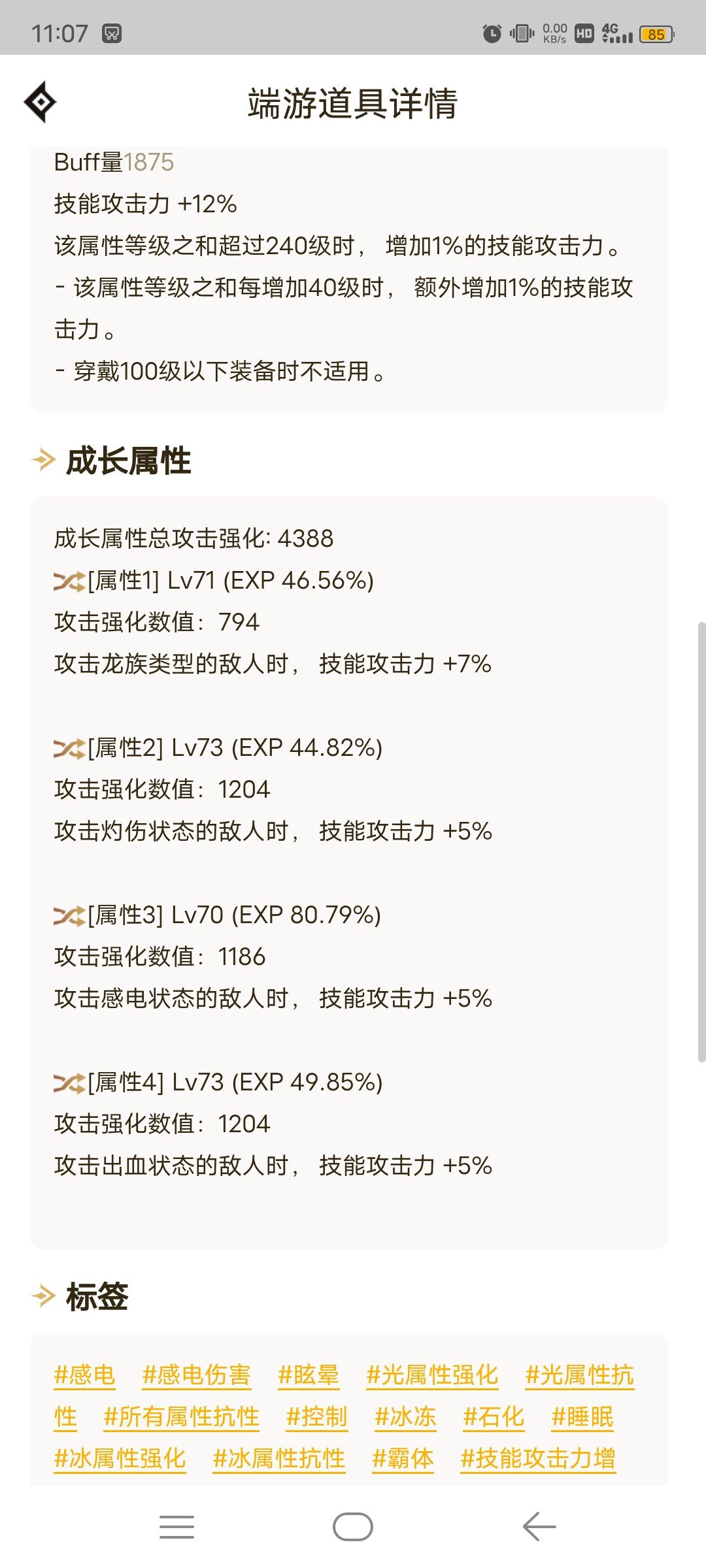
Task: Select the #控制 tag
Action: 316,1416
